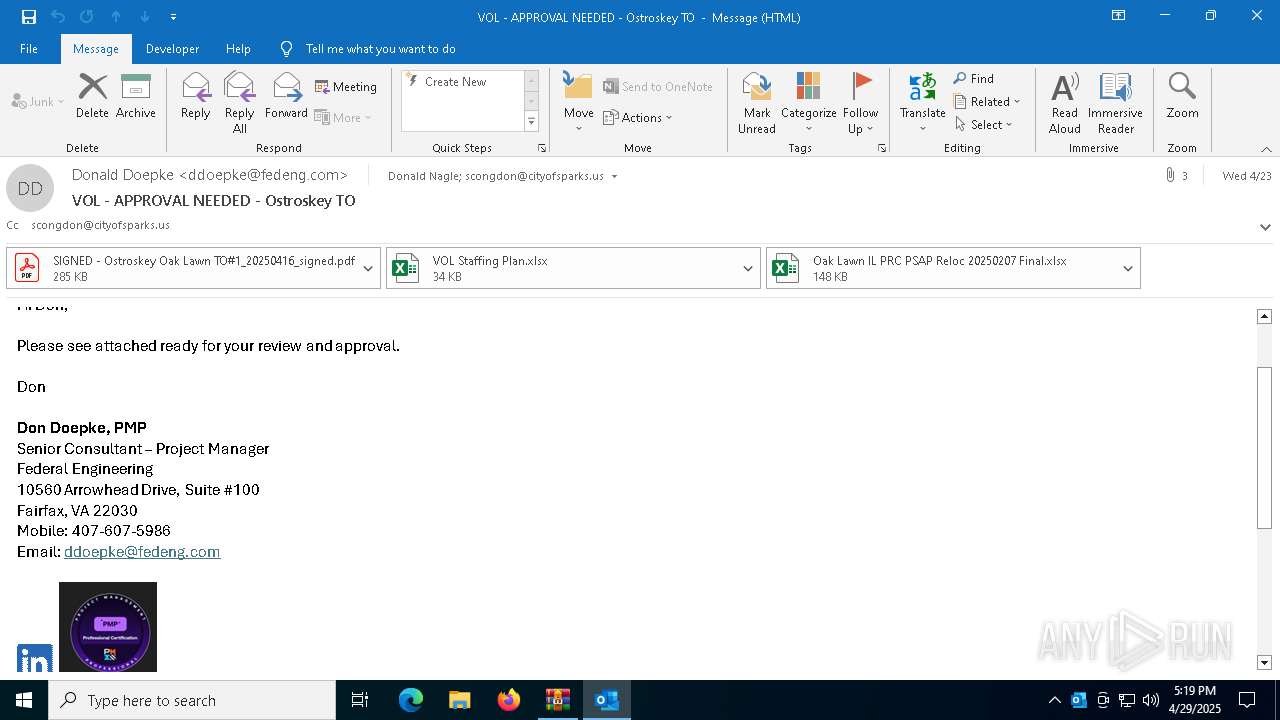The image size is (1280, 720).
Task: Open the More respond options dropdown
Action: tap(343, 117)
